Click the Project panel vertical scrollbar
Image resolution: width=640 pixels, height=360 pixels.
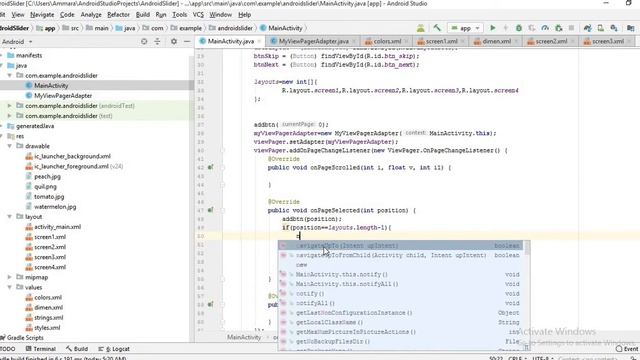coord(191,196)
